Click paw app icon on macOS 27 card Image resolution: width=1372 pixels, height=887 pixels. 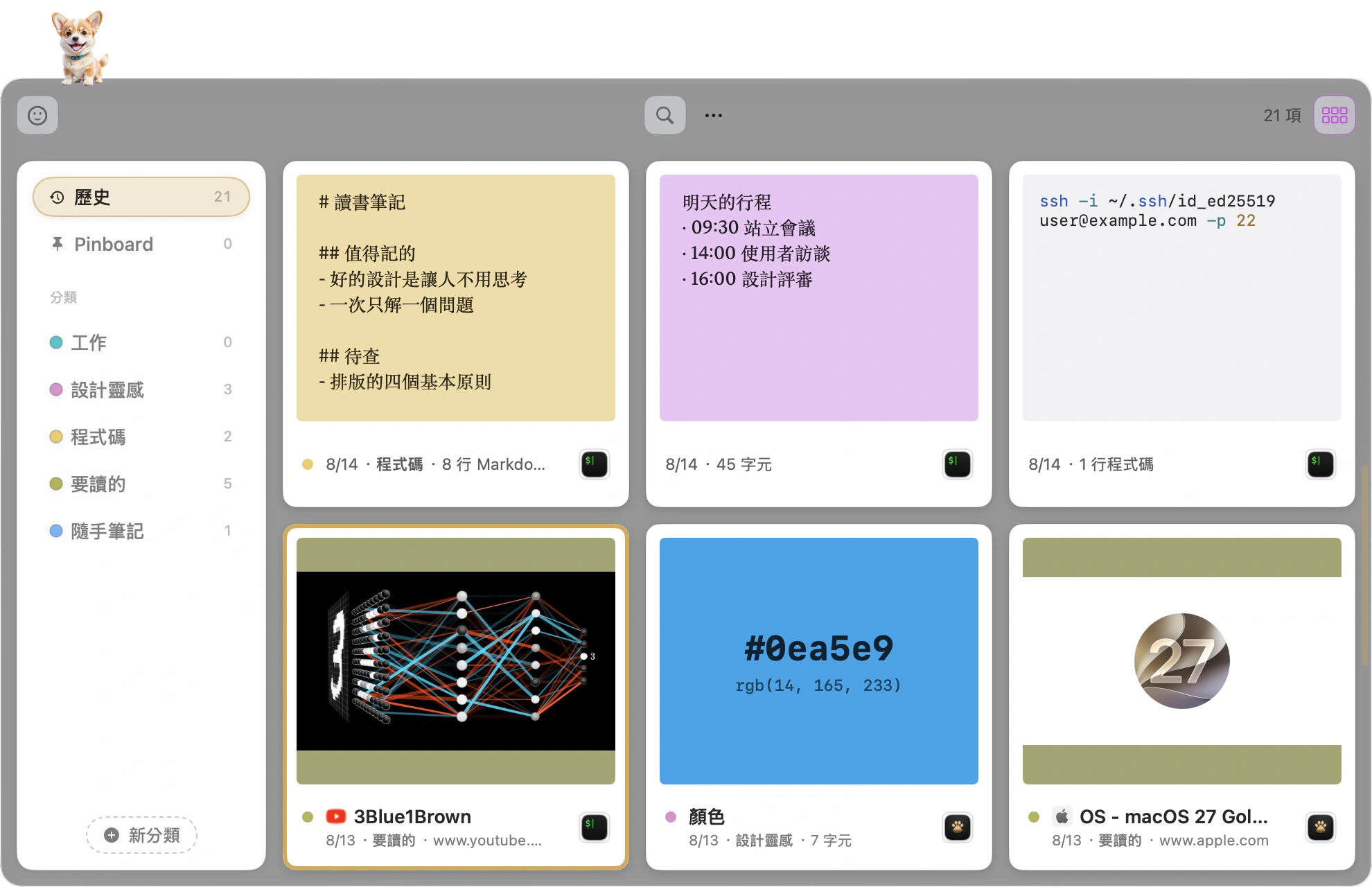[1321, 827]
